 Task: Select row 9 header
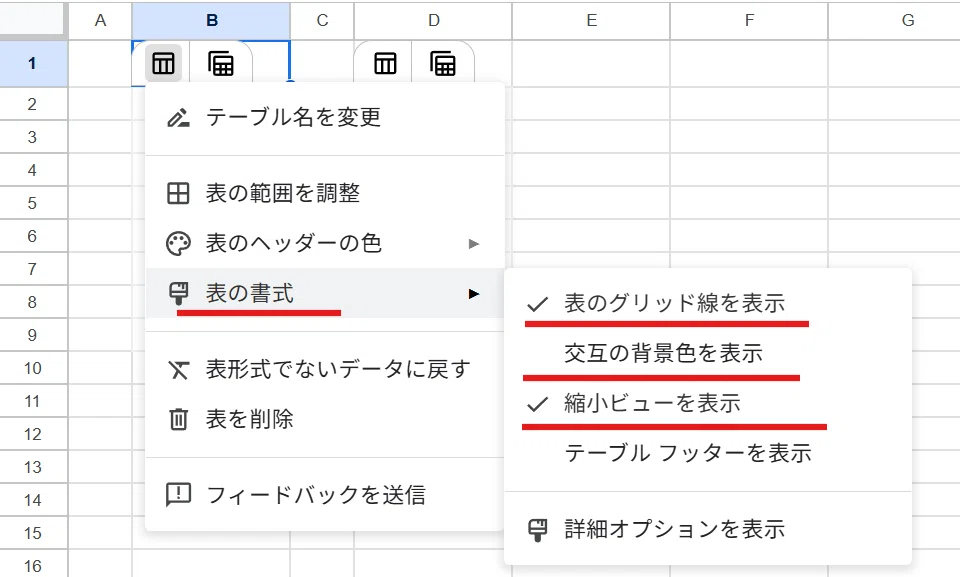coord(32,335)
